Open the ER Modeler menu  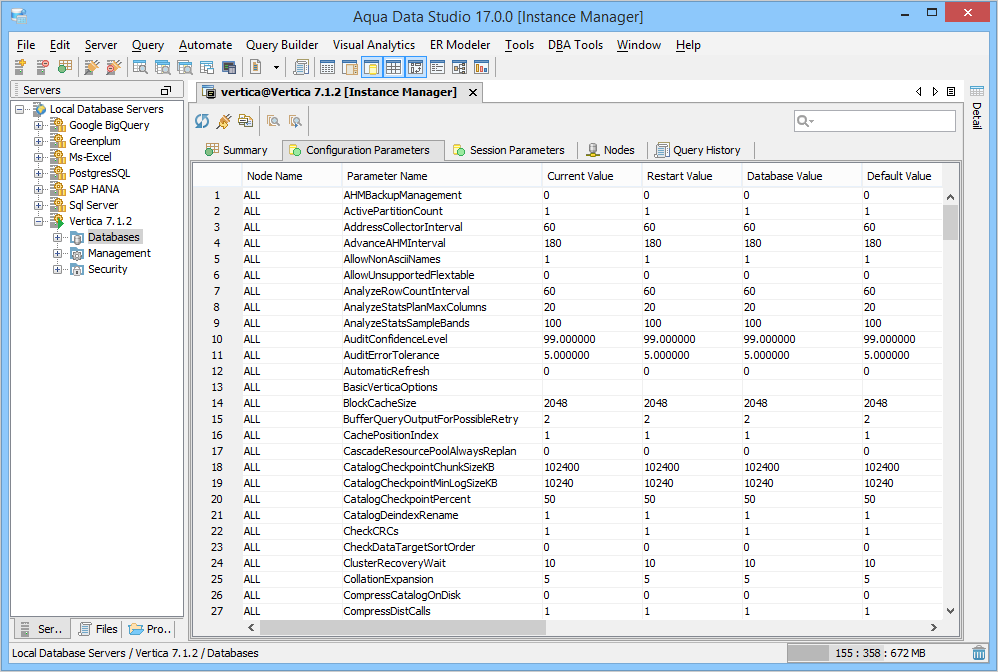tap(460, 45)
